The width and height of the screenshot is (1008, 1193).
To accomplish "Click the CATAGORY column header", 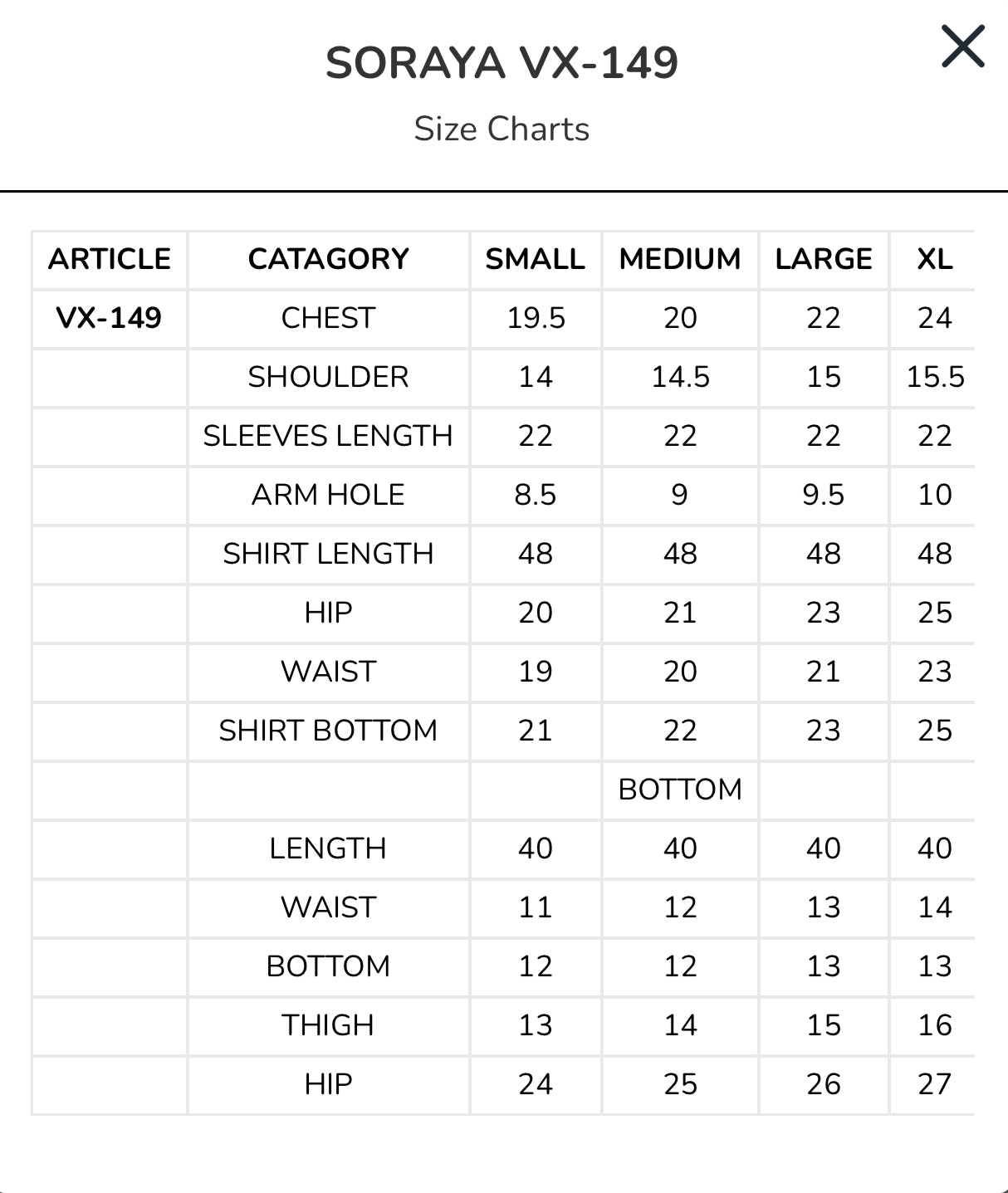I will click(329, 259).
